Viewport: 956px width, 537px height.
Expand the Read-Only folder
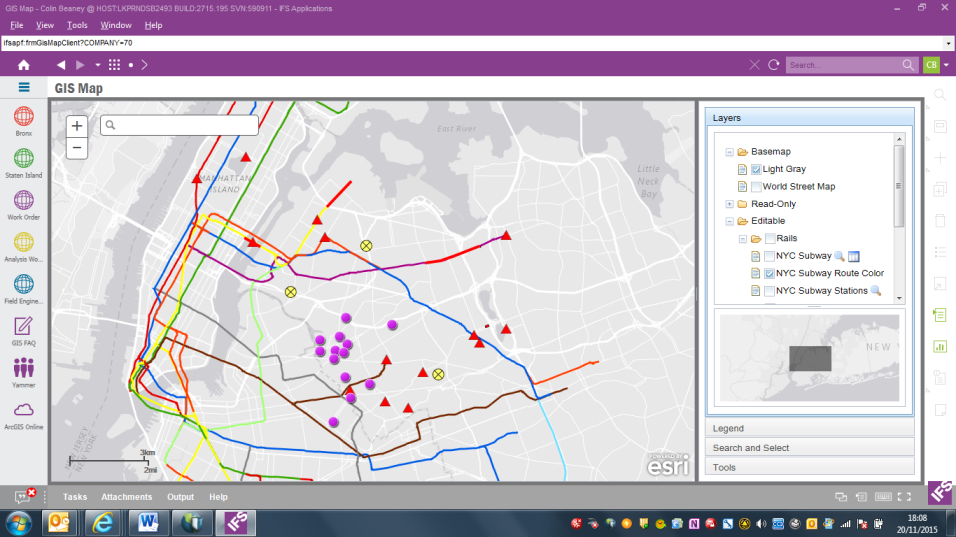pyautogui.click(x=729, y=204)
